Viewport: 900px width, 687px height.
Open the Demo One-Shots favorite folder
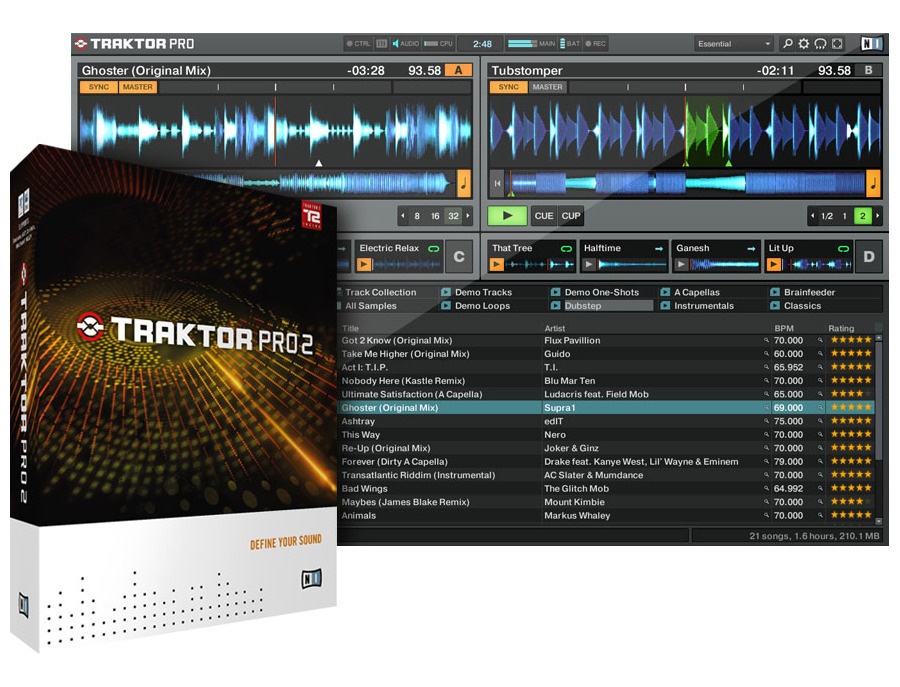click(595, 292)
